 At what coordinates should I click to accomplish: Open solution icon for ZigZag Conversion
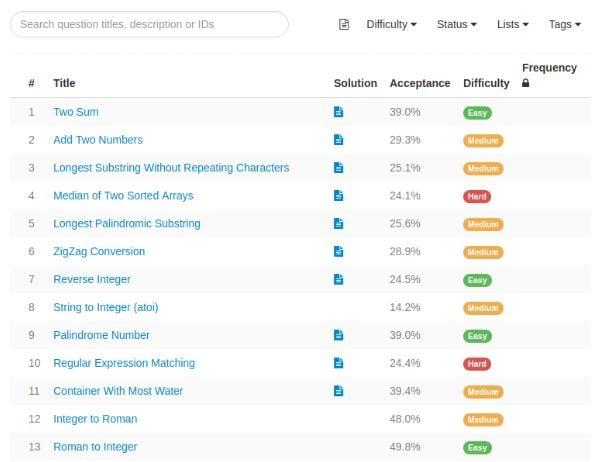(x=338, y=252)
